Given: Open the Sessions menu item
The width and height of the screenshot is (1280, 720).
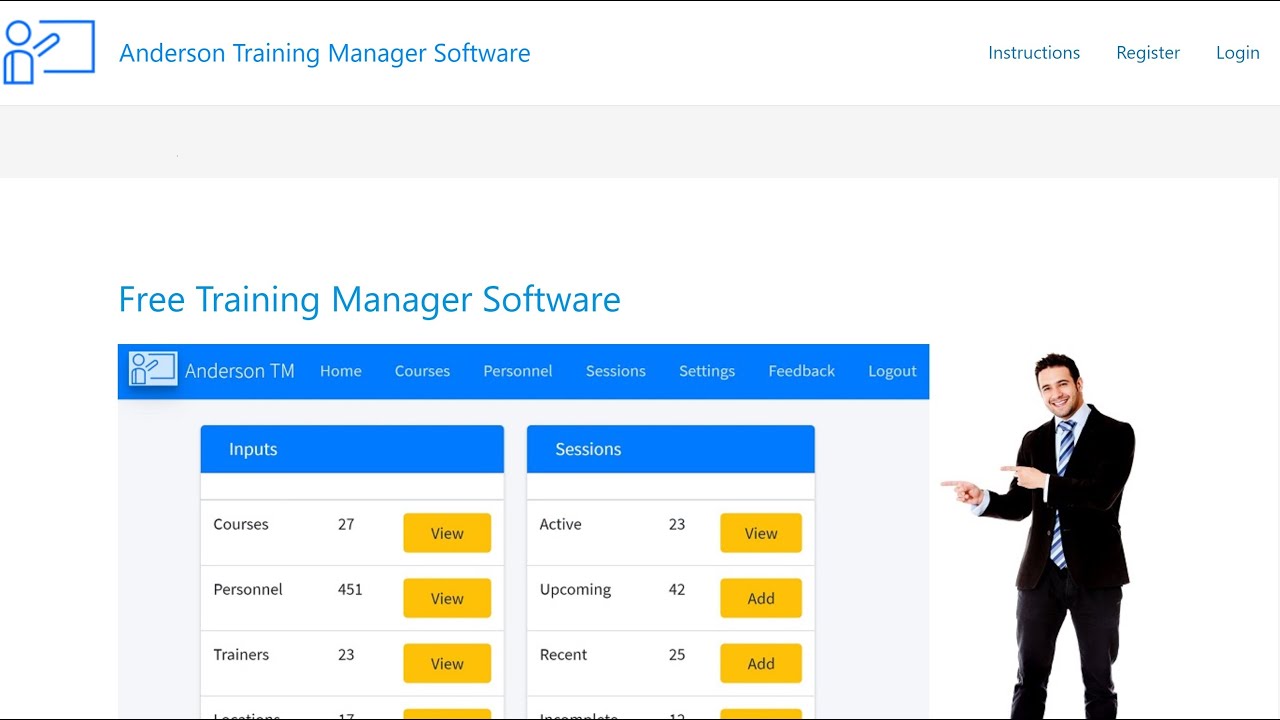Looking at the screenshot, I should [x=616, y=371].
